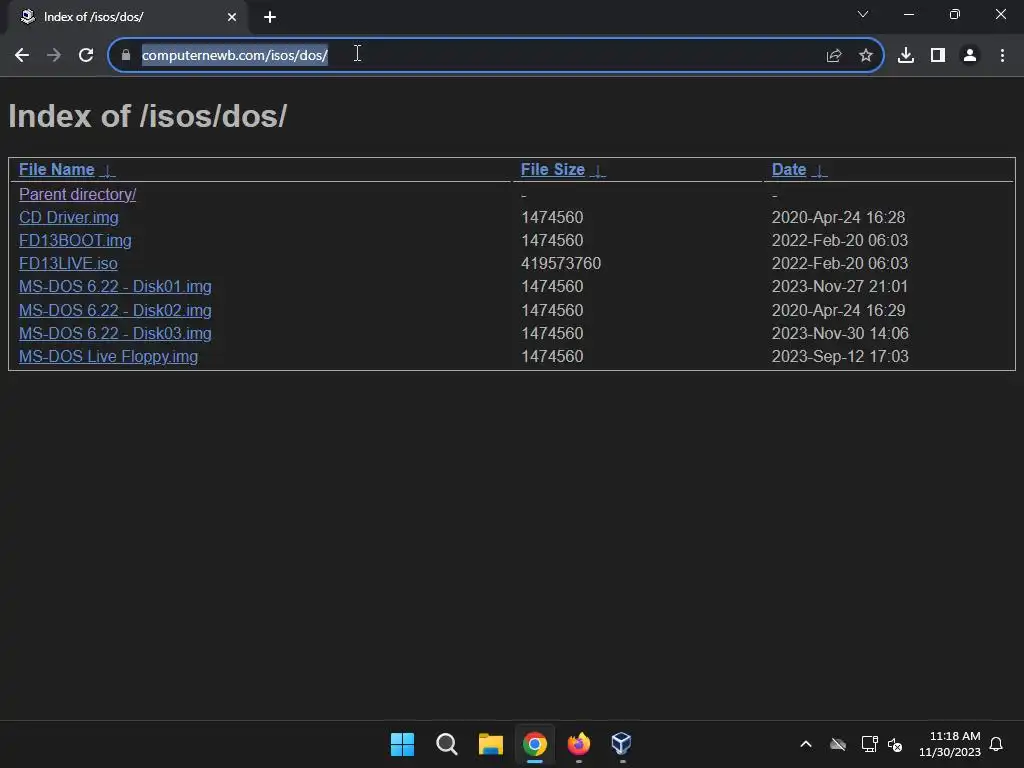Share this page using the share icon
The width and height of the screenshot is (1024, 768).
click(x=834, y=56)
